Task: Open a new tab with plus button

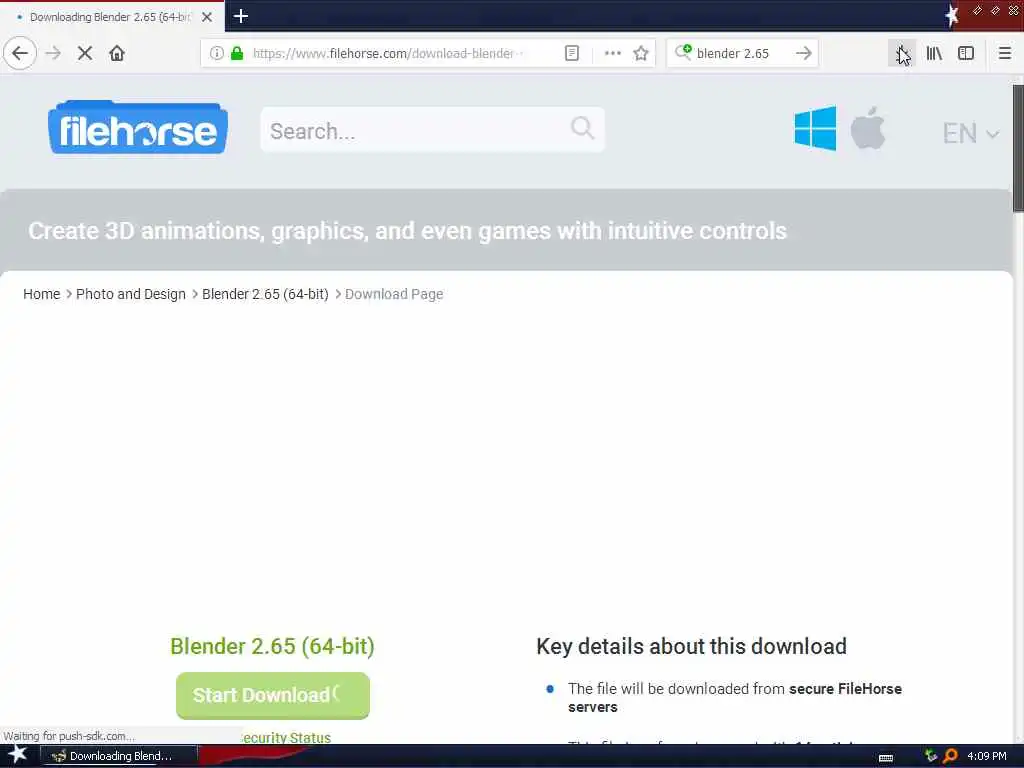Action: coord(241,16)
